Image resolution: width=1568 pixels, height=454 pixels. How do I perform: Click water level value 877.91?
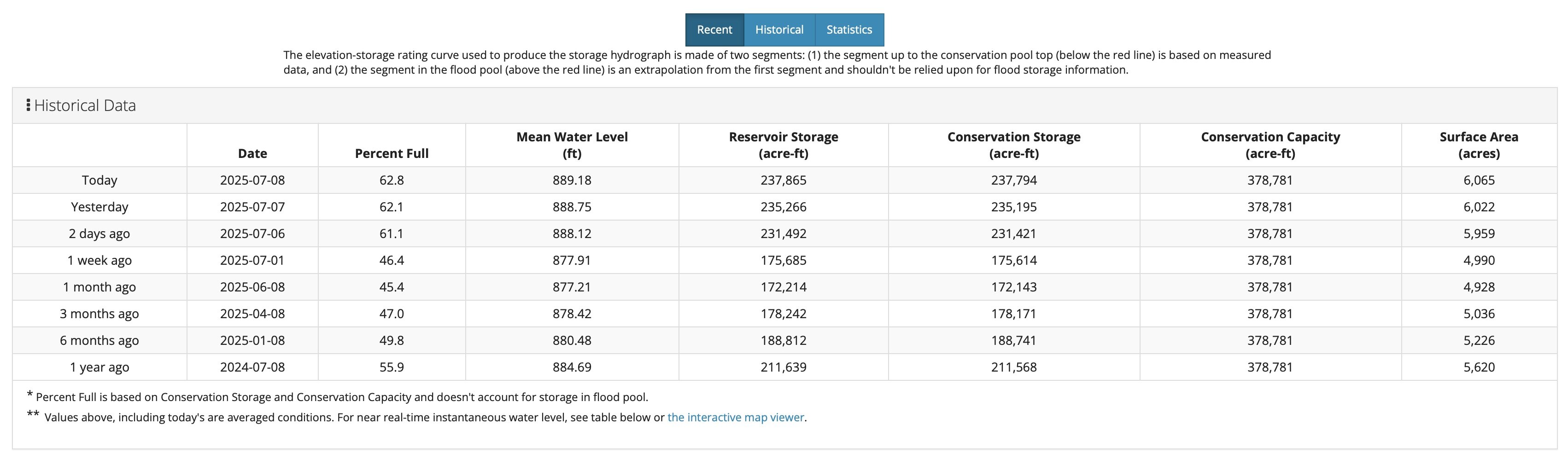572,261
